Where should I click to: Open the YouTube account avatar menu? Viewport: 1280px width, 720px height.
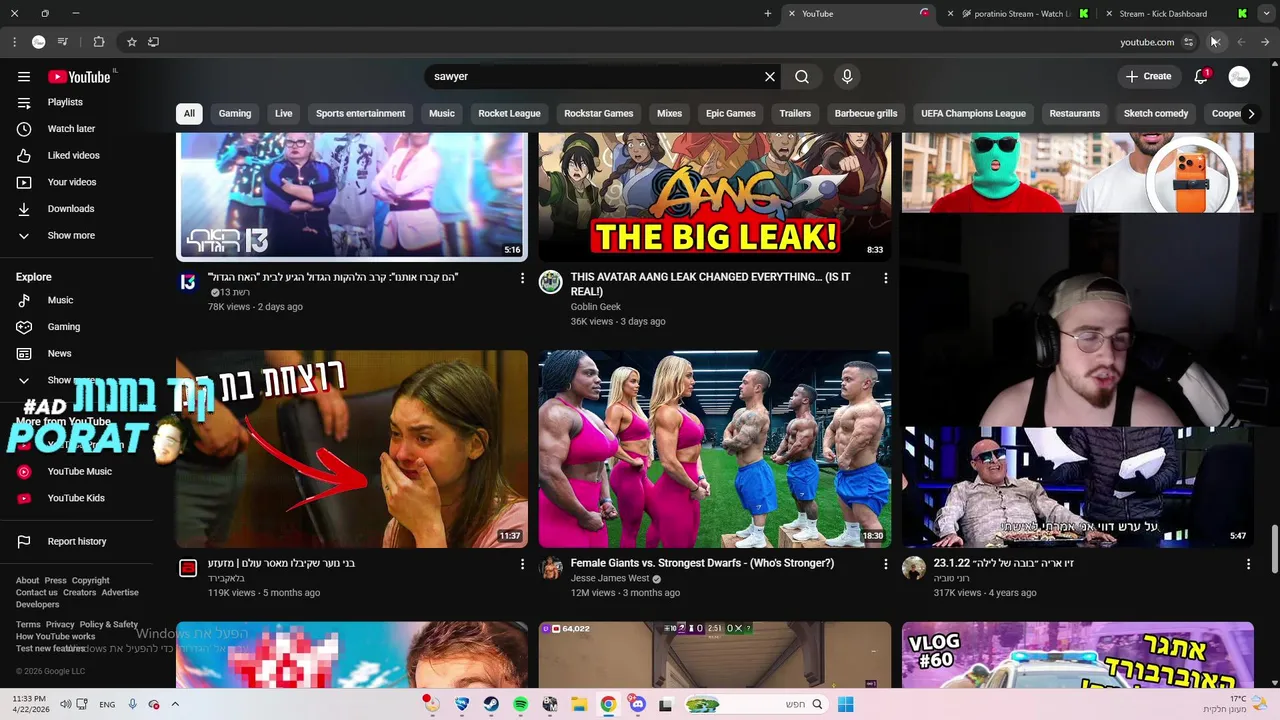1239,77
